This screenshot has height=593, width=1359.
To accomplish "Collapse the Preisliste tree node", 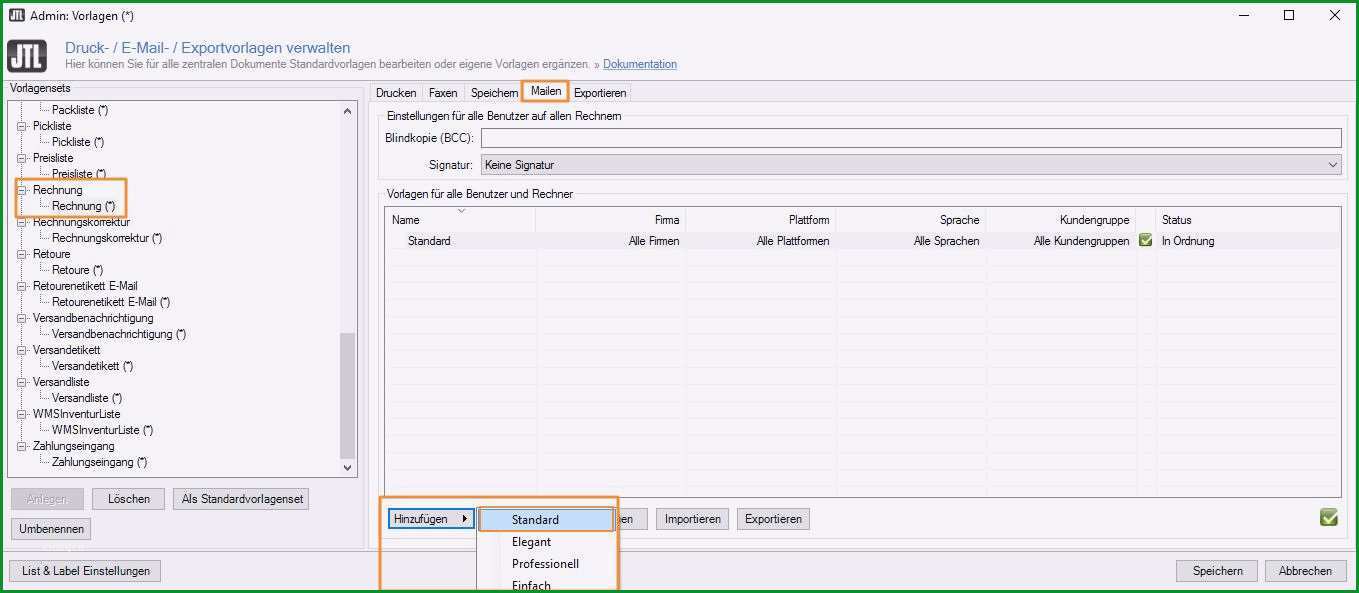I will click(22, 158).
